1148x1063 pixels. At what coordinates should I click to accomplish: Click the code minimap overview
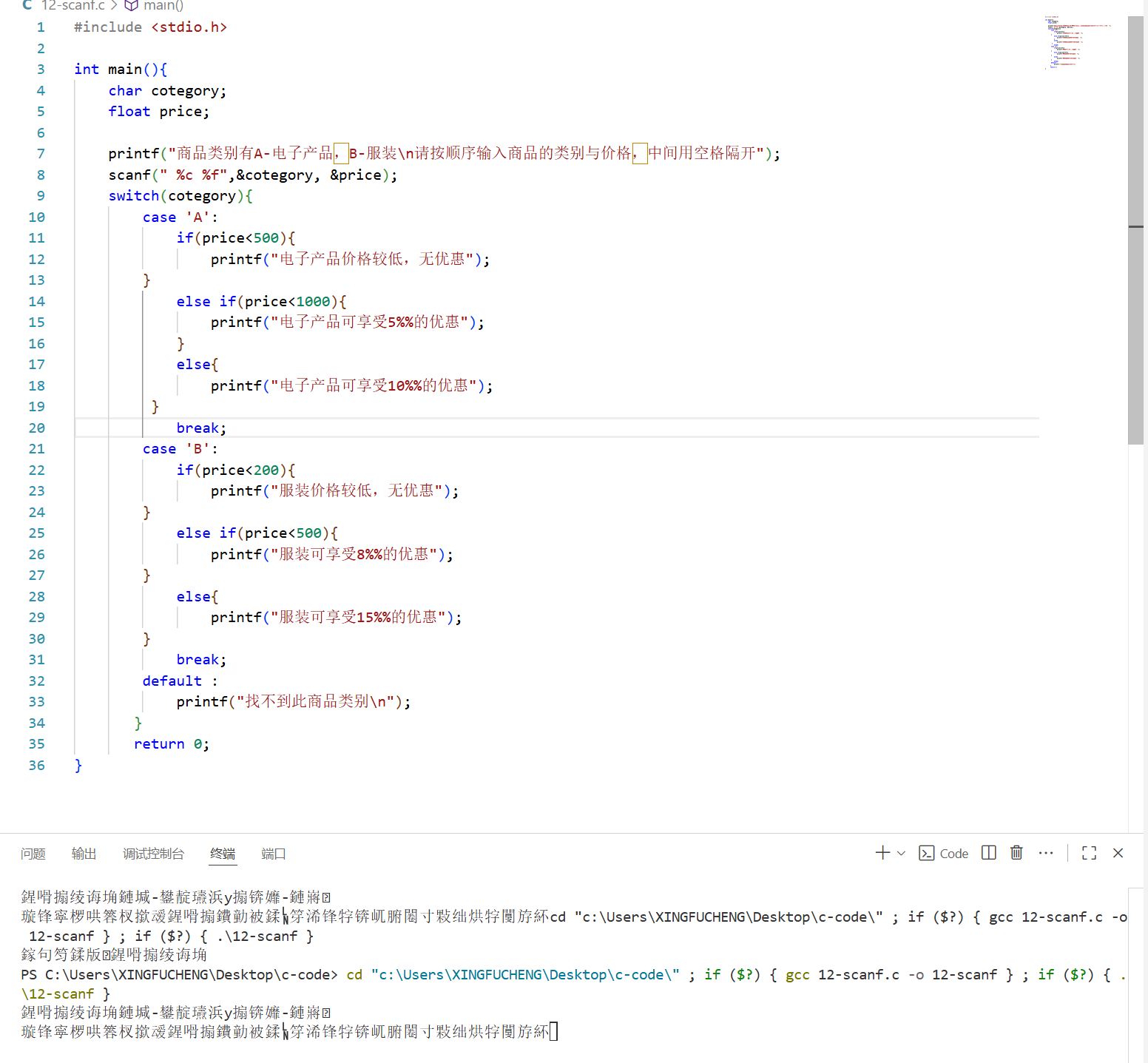(1078, 42)
